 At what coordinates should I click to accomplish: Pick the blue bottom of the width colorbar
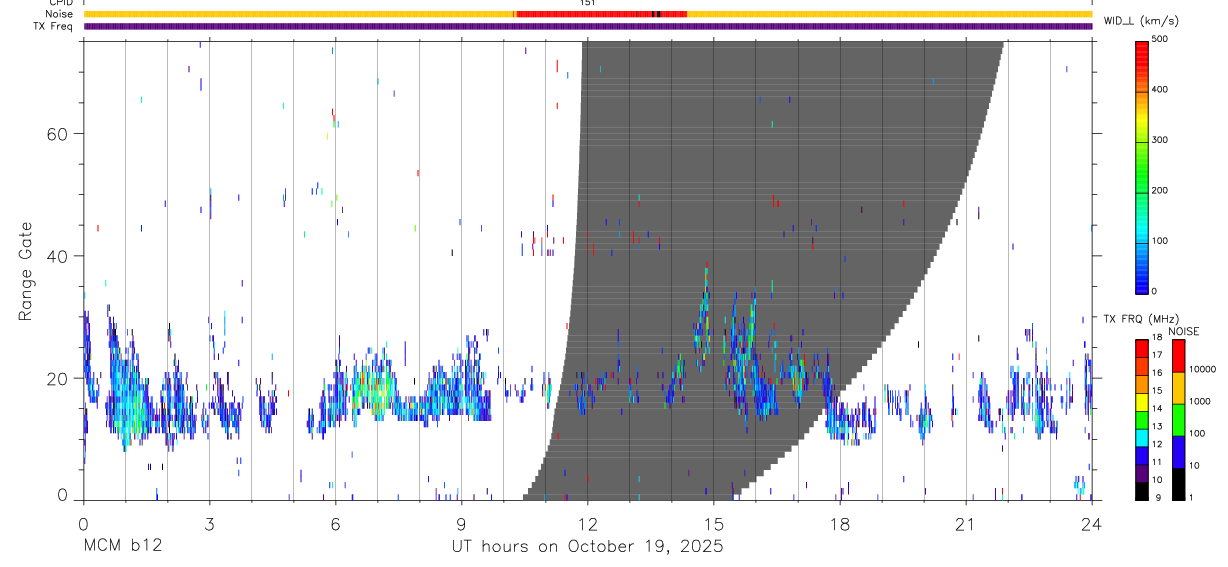point(1141,280)
